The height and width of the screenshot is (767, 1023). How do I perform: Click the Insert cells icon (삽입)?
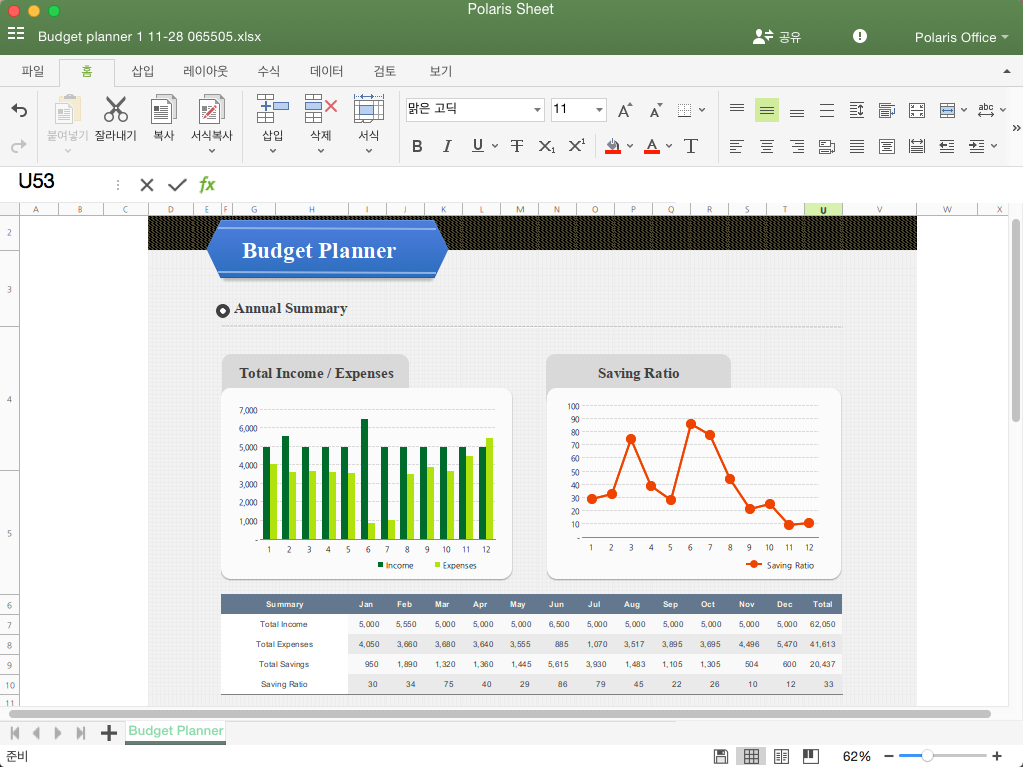[x=273, y=109]
